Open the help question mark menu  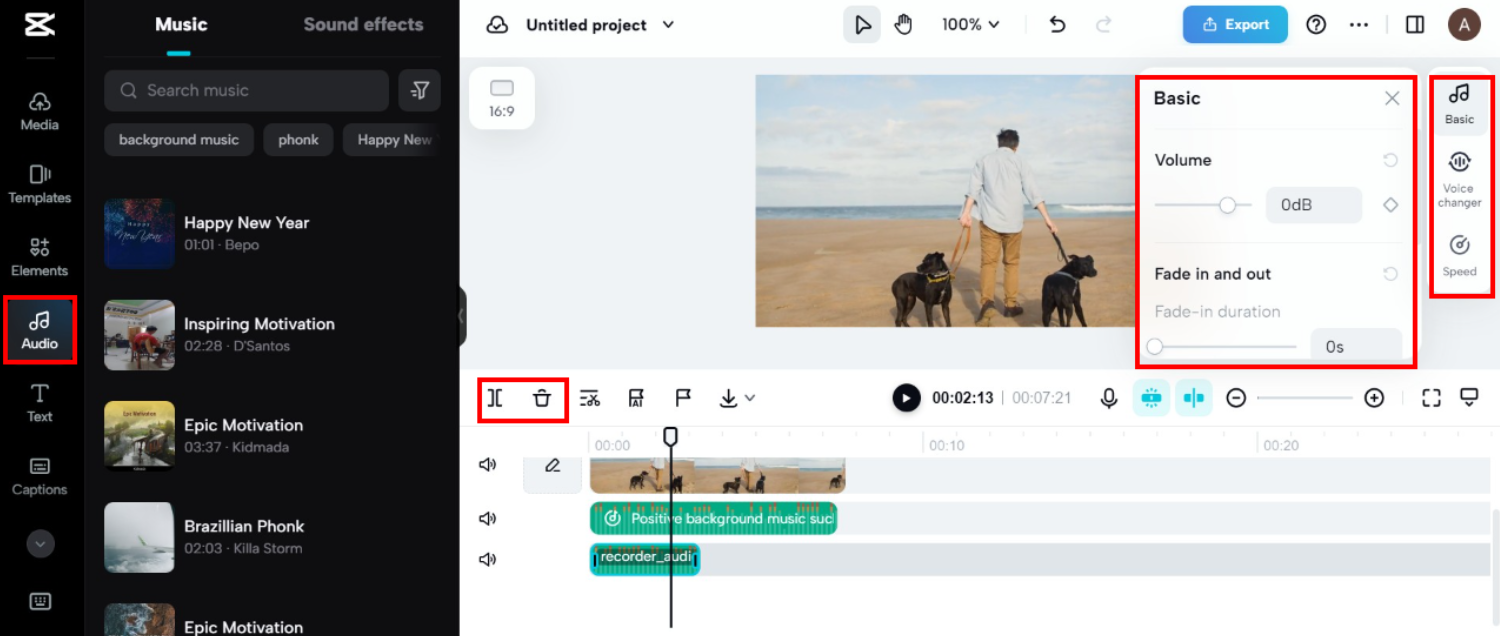1316,25
